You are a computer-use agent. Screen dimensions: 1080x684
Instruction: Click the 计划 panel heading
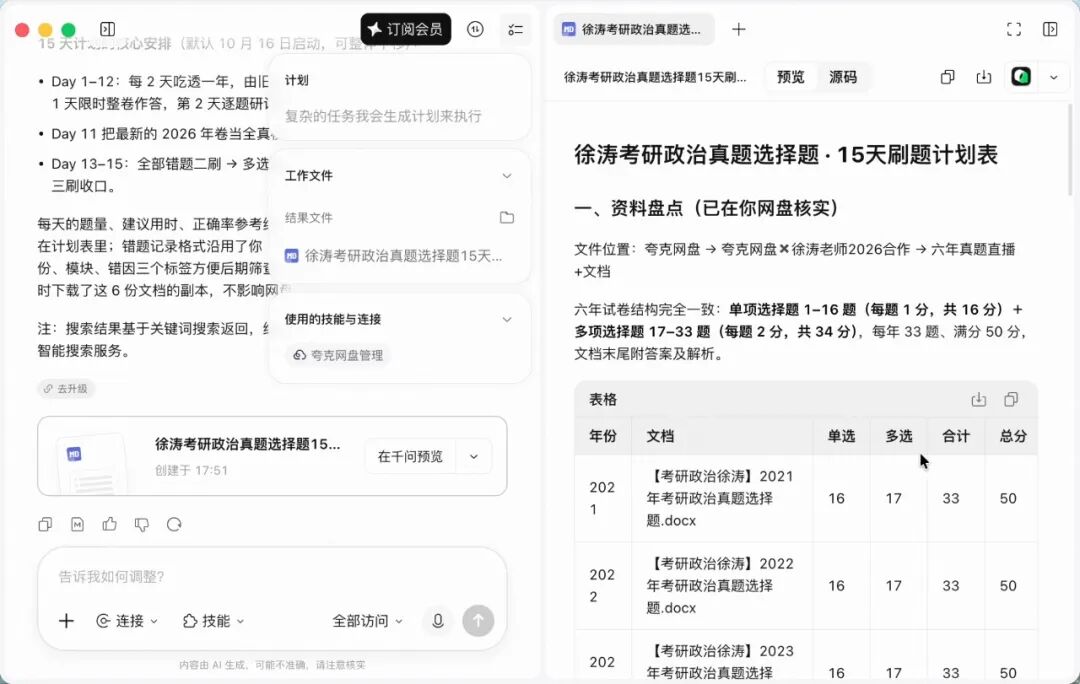pos(297,81)
